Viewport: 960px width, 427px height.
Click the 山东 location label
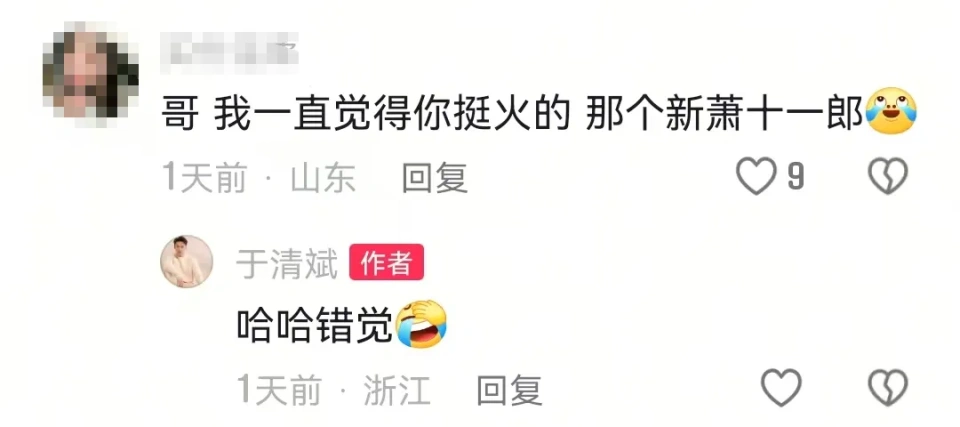point(323,178)
